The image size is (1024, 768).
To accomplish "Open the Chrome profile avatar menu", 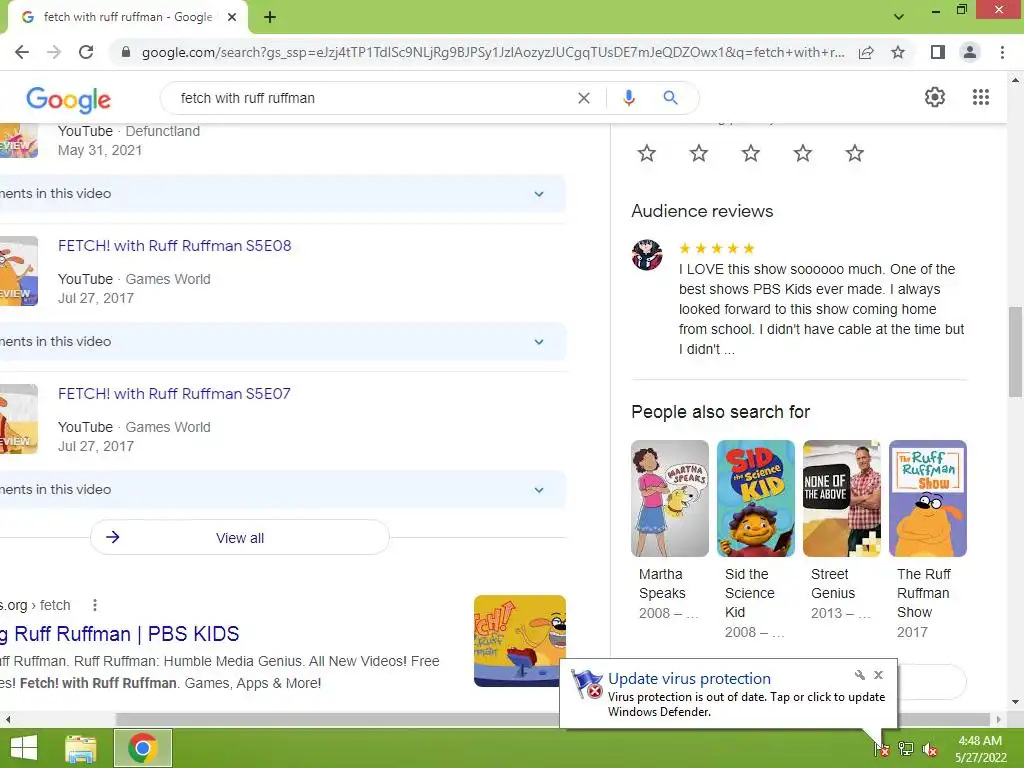I will [970, 52].
